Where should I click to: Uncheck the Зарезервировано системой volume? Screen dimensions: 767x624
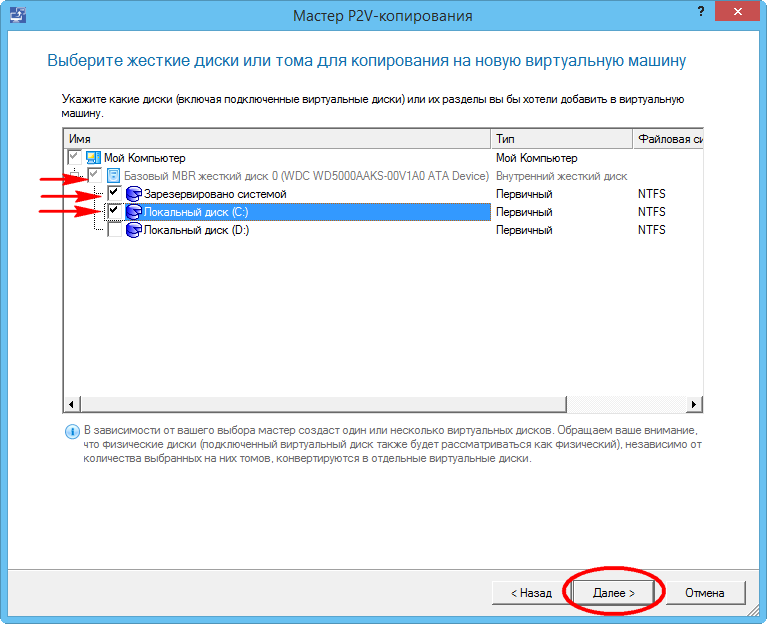114,193
